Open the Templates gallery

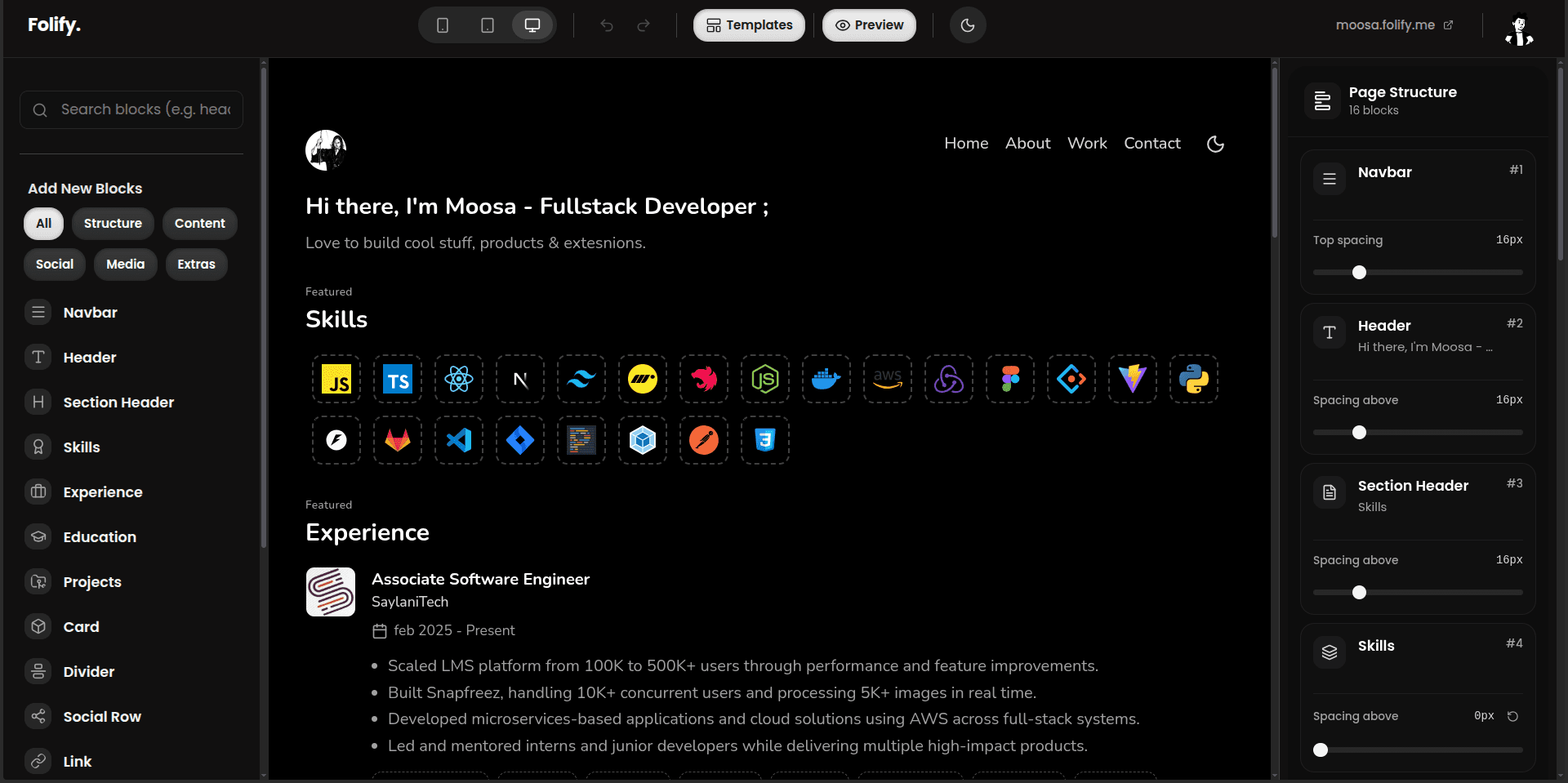click(749, 25)
